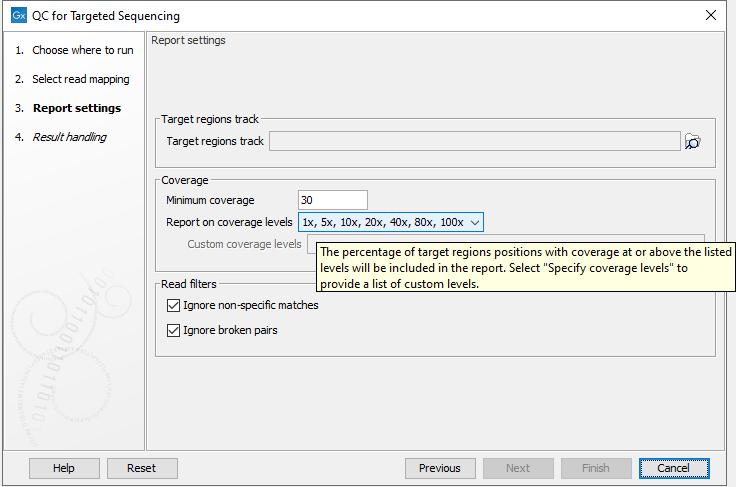Click the Finish button
This screenshot has width=736, height=487.
click(595, 468)
